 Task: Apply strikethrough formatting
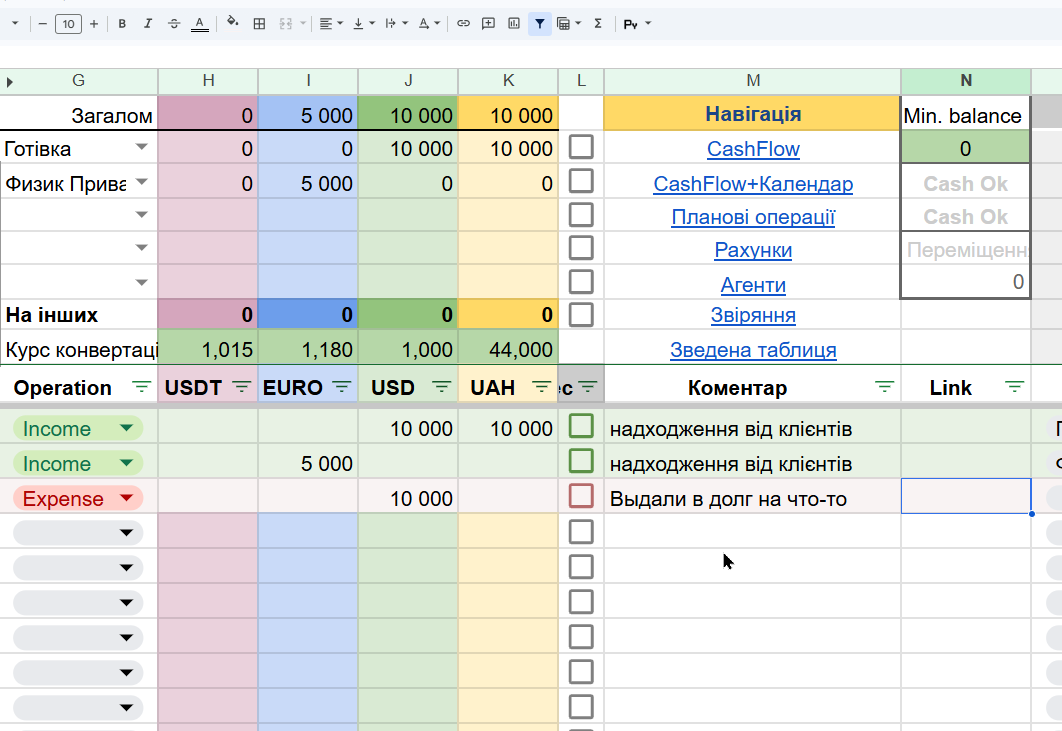173,24
